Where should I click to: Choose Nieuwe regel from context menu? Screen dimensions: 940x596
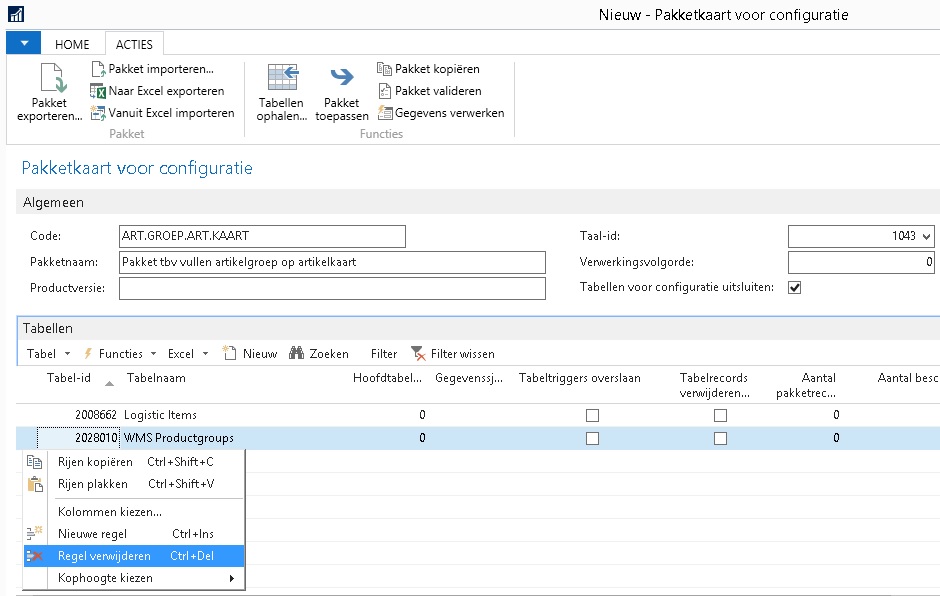pyautogui.click(x=134, y=534)
